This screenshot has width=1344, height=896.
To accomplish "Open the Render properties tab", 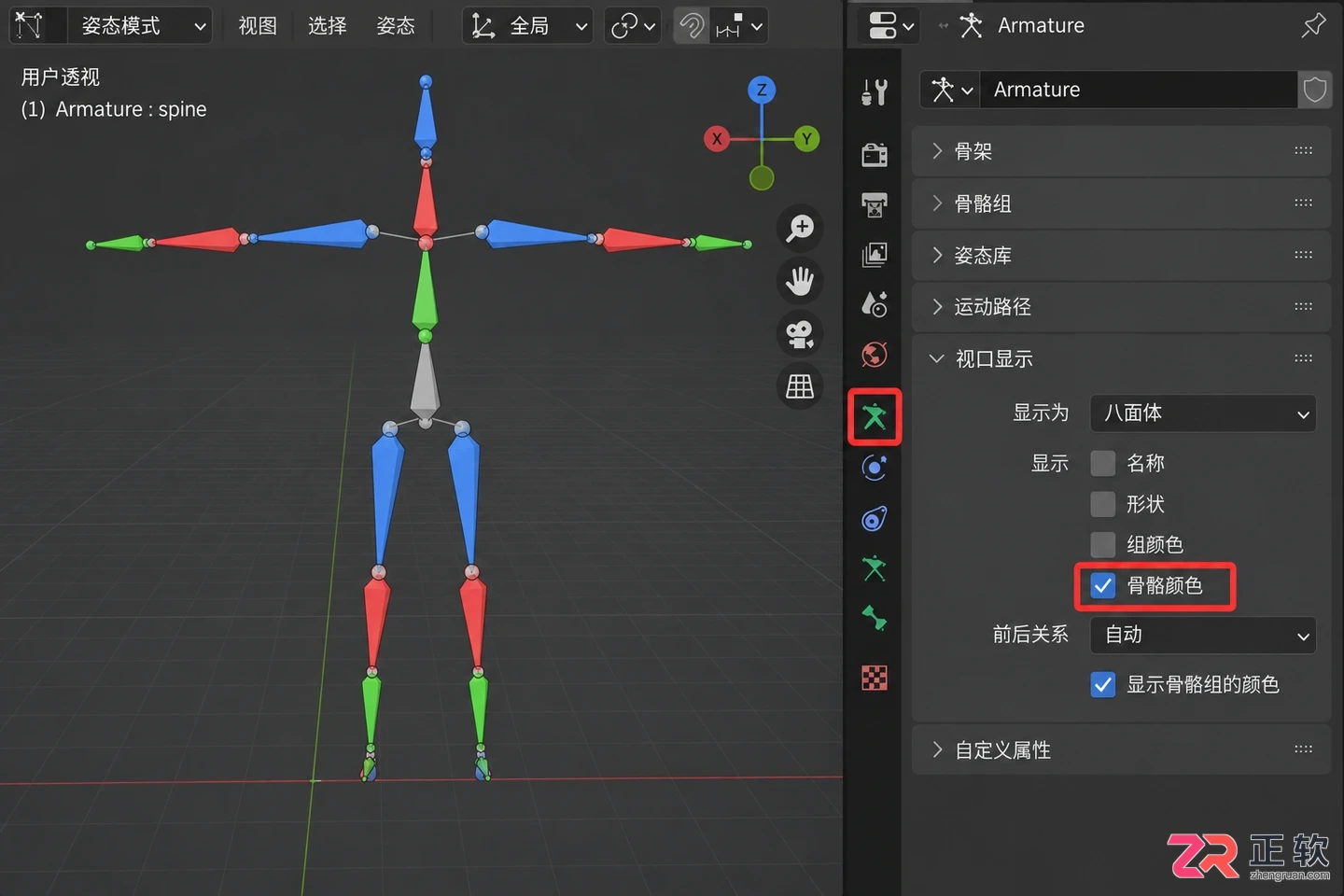I will (x=875, y=154).
